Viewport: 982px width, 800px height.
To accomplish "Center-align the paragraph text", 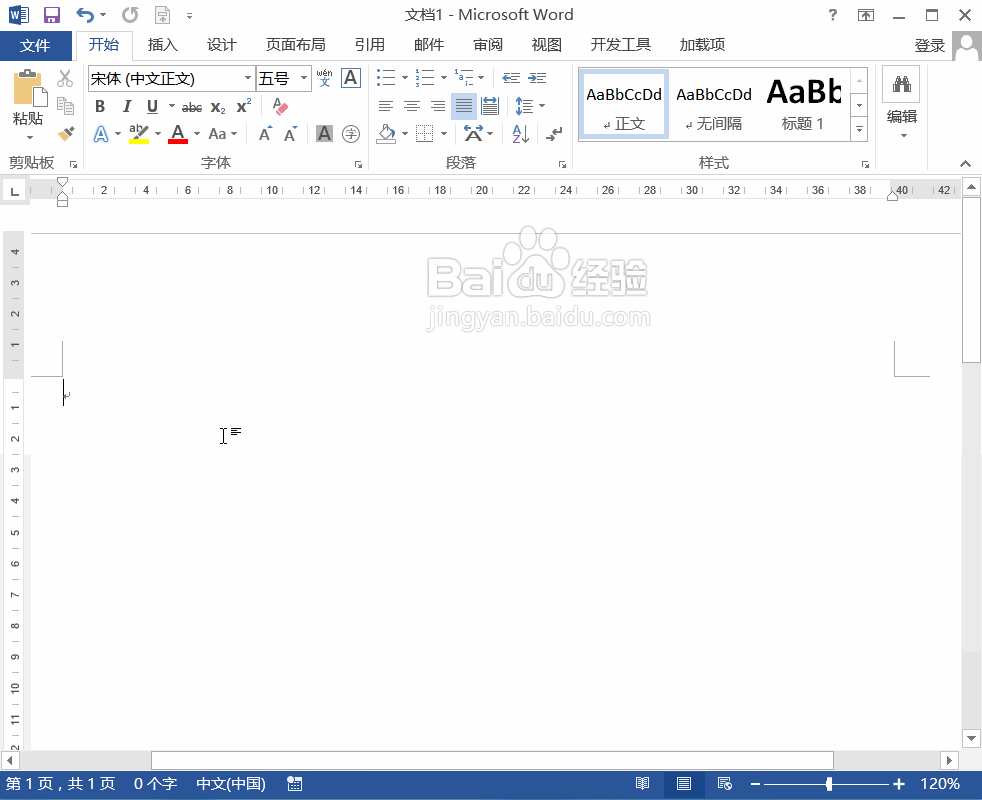I will pos(411,106).
